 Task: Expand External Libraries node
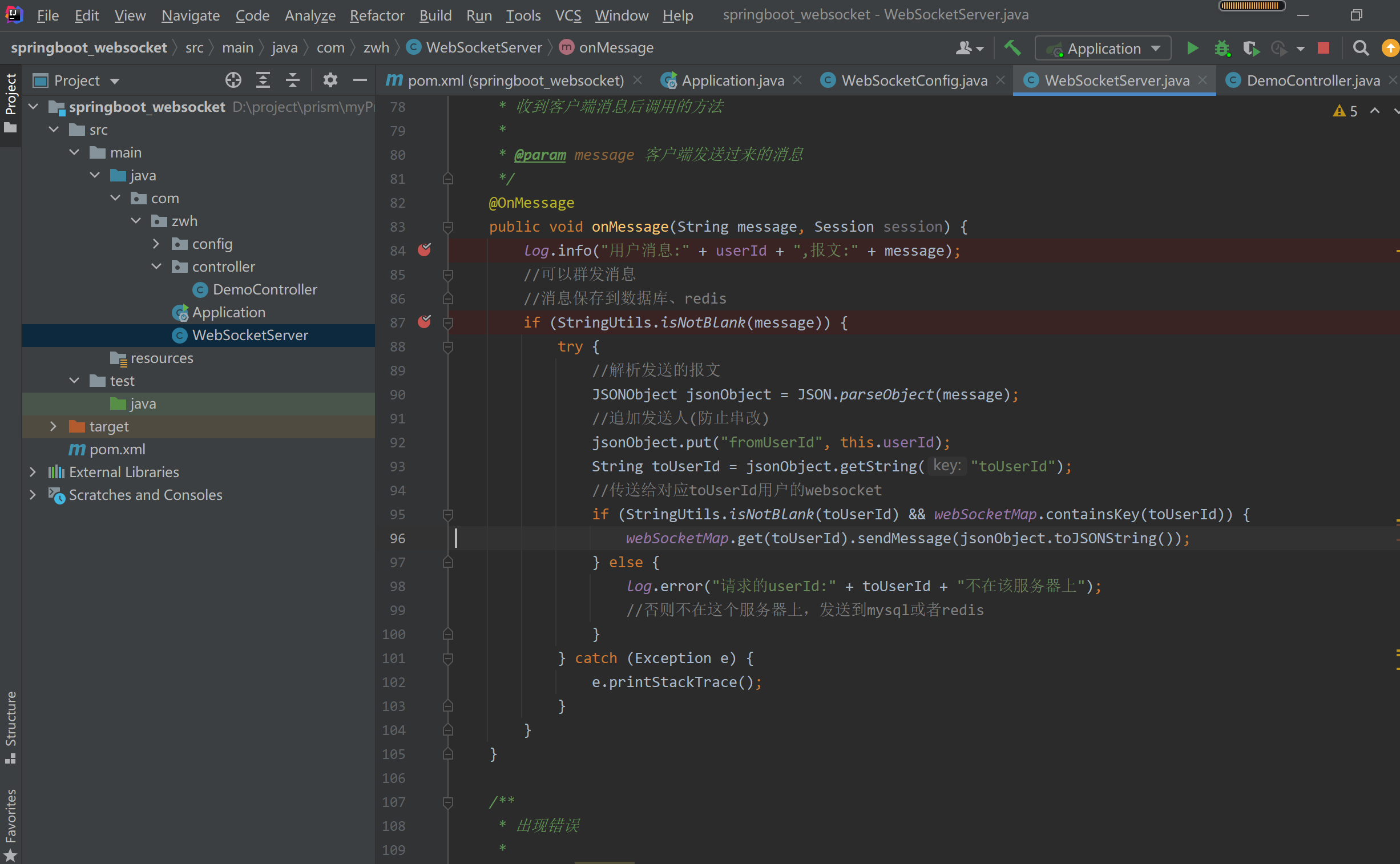(x=33, y=472)
